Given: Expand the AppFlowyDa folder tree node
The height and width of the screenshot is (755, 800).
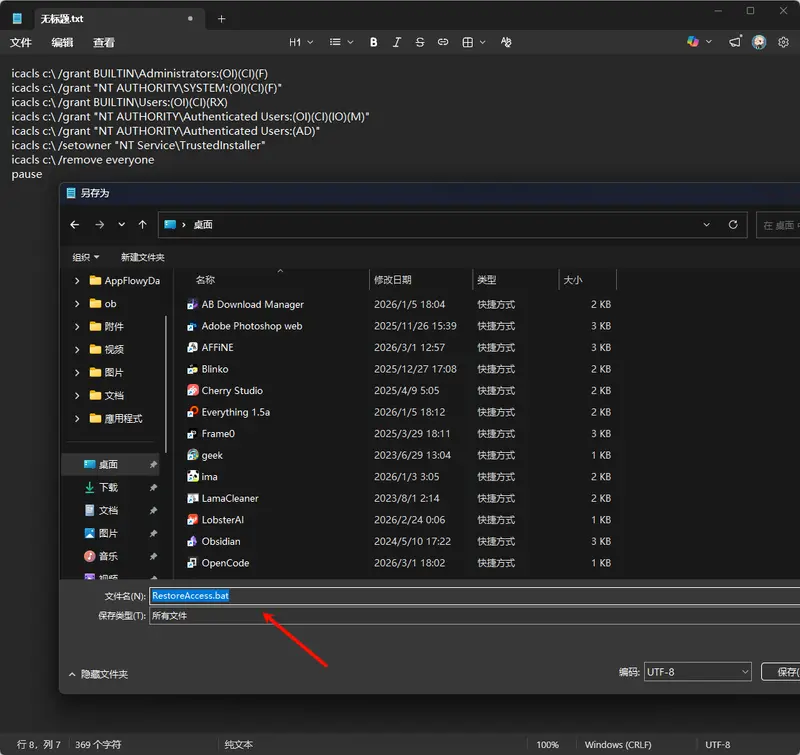Looking at the screenshot, I should pyautogui.click(x=78, y=281).
